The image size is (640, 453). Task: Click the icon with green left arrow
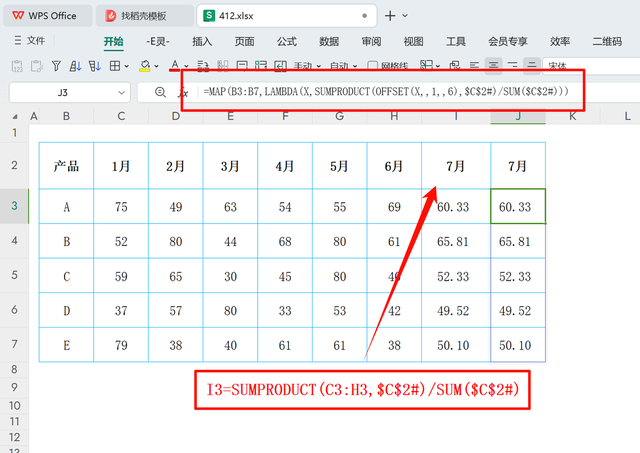(x=280, y=66)
